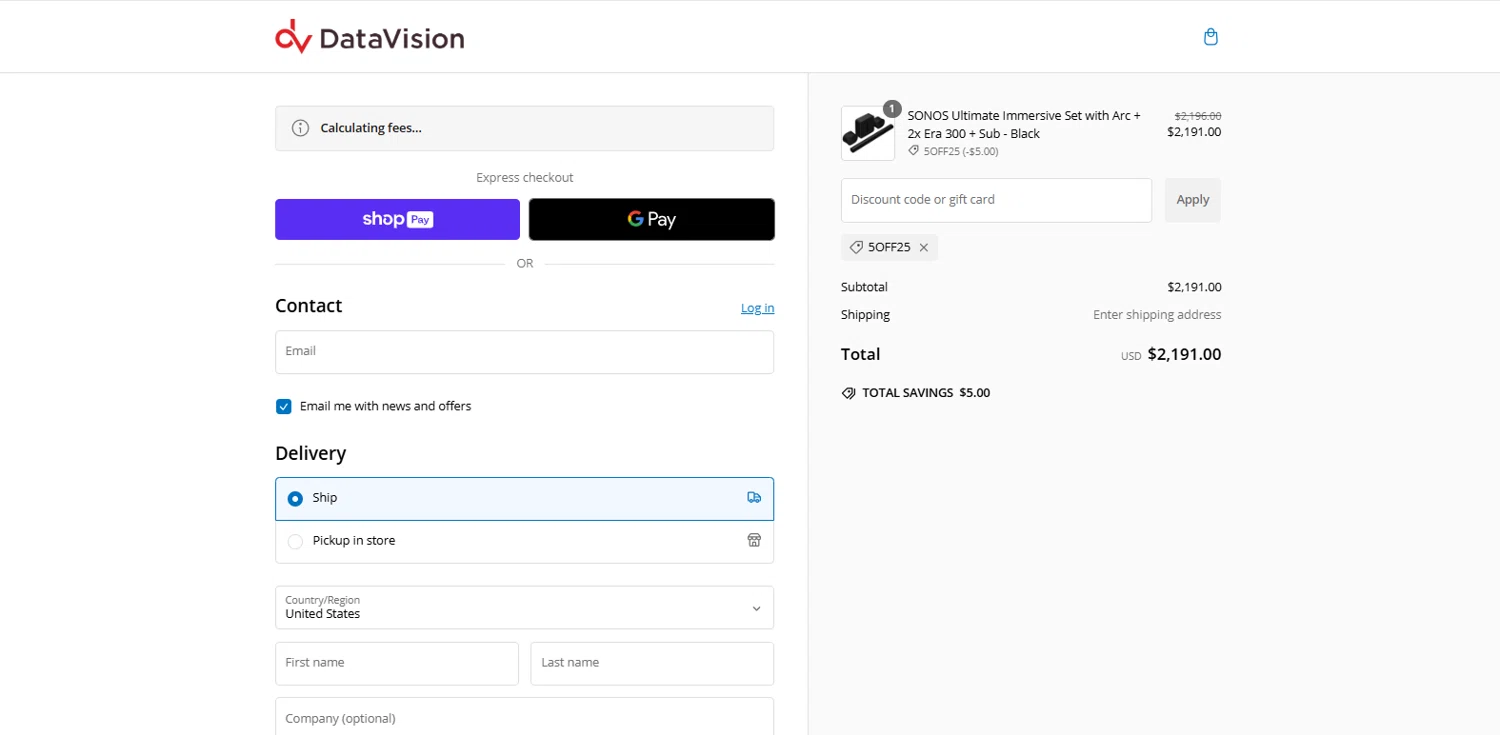Click the Delivery section heading
The height and width of the screenshot is (735, 1500).
tap(311, 453)
